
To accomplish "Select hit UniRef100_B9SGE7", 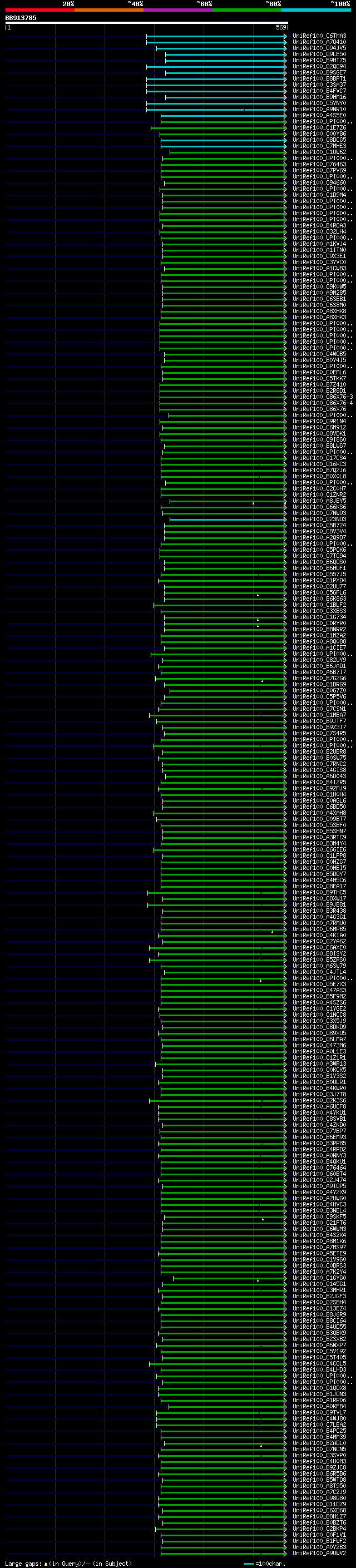I will click(x=319, y=72).
